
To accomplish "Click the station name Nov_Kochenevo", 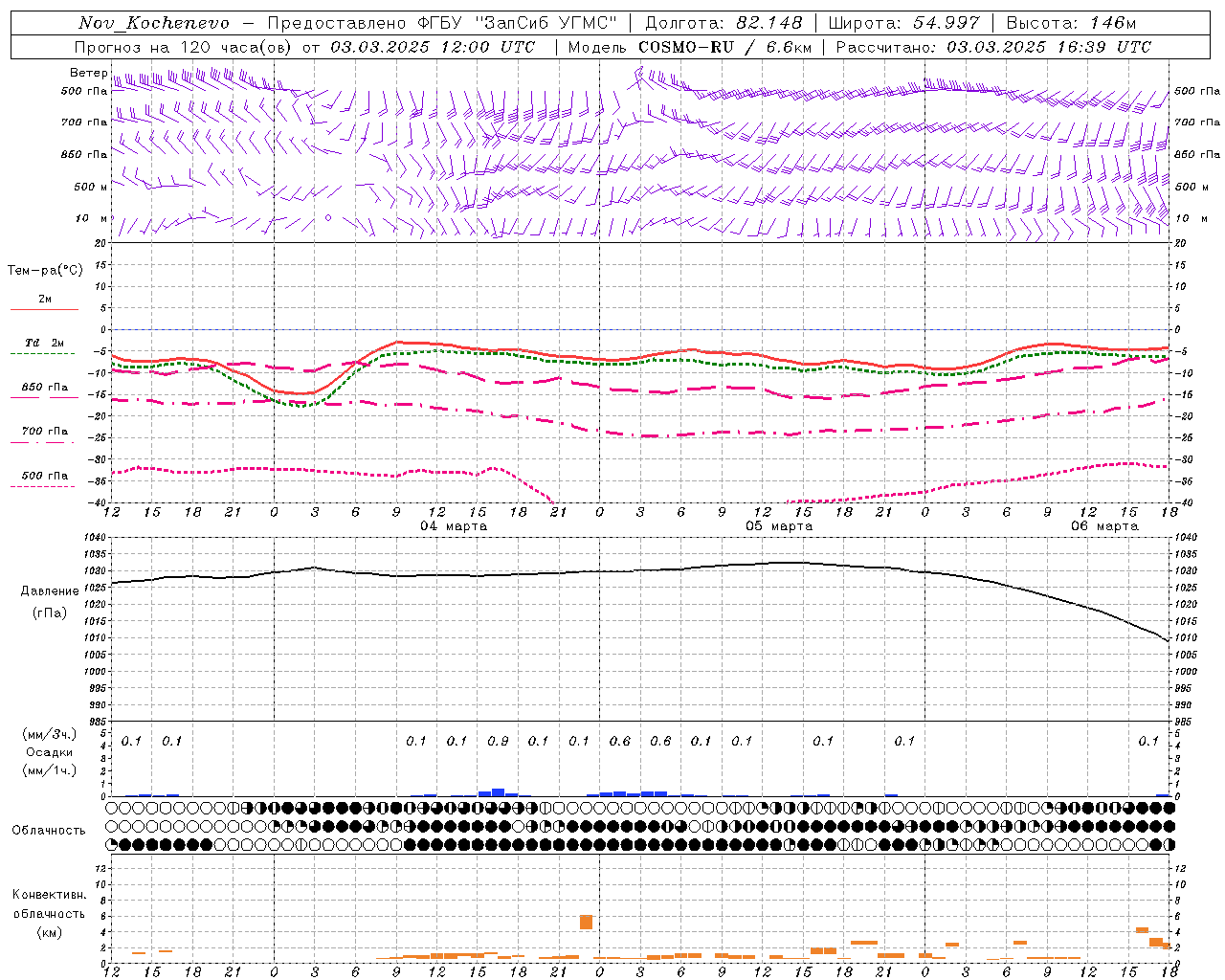I will click(x=154, y=23).
